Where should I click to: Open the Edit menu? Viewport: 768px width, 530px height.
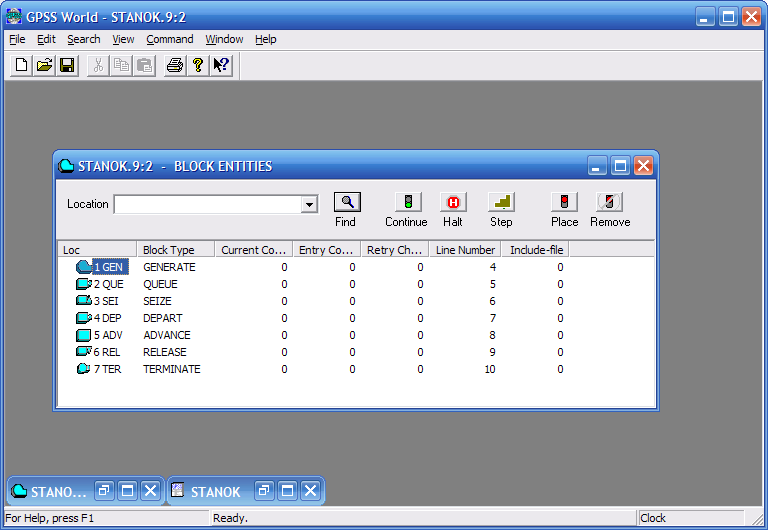point(47,39)
